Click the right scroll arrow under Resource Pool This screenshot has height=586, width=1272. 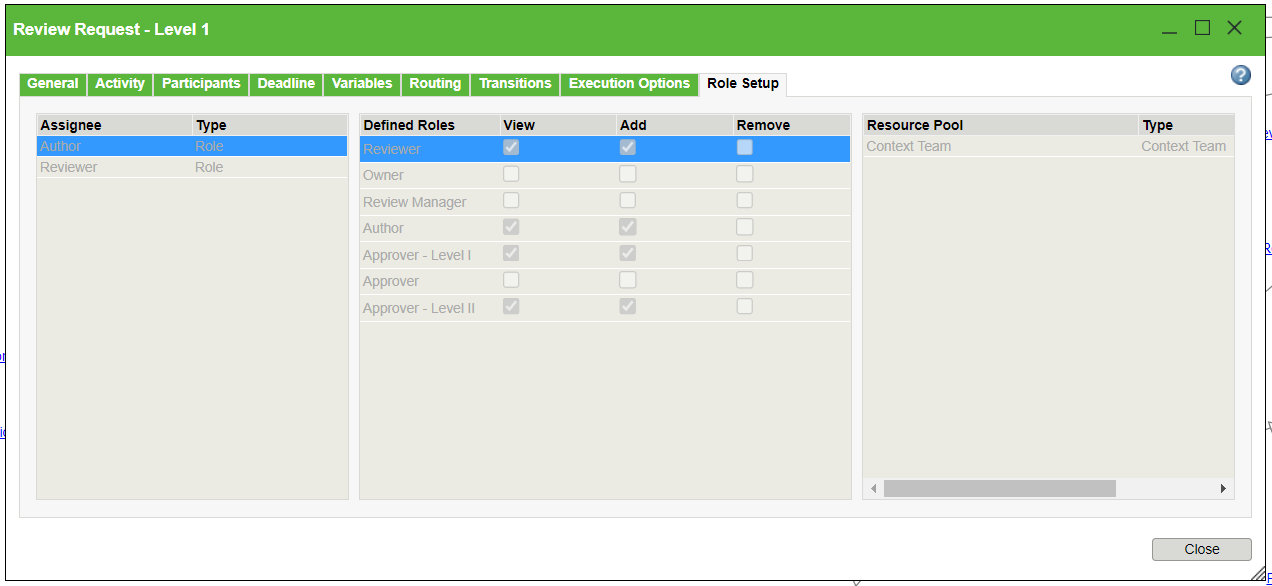(1223, 488)
